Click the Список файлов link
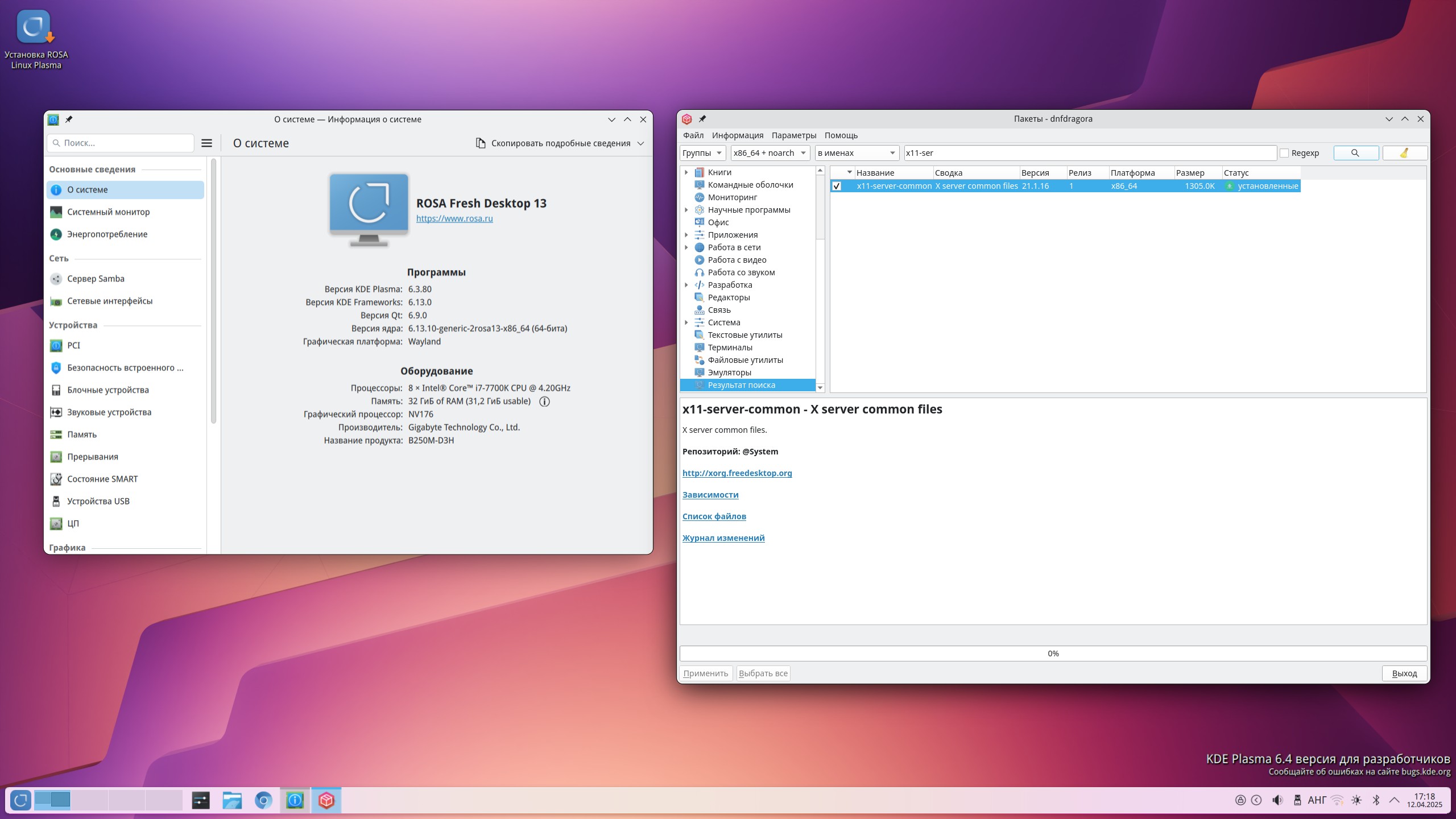This screenshot has height=819, width=1456. [x=714, y=516]
